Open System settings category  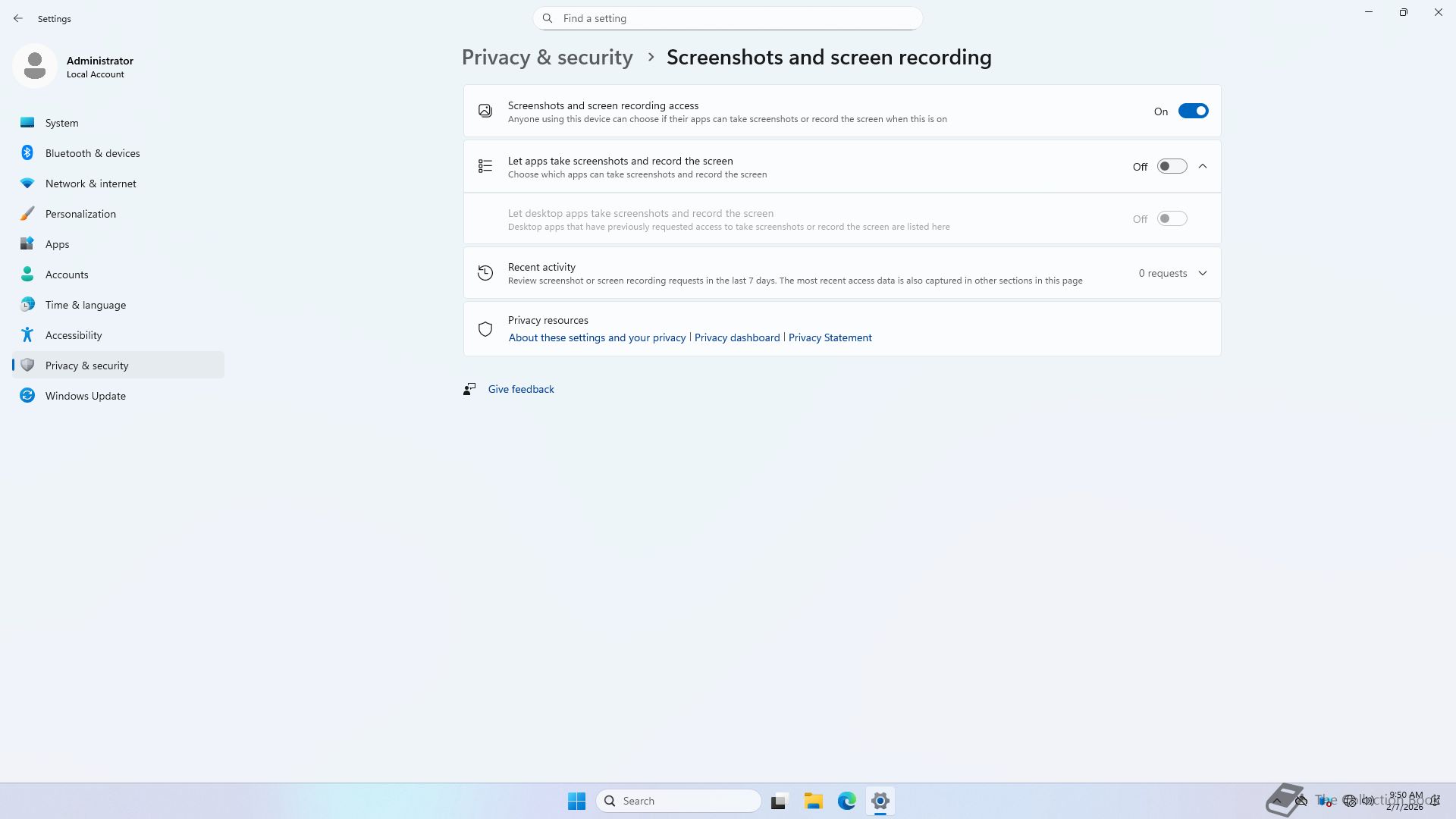pos(61,123)
